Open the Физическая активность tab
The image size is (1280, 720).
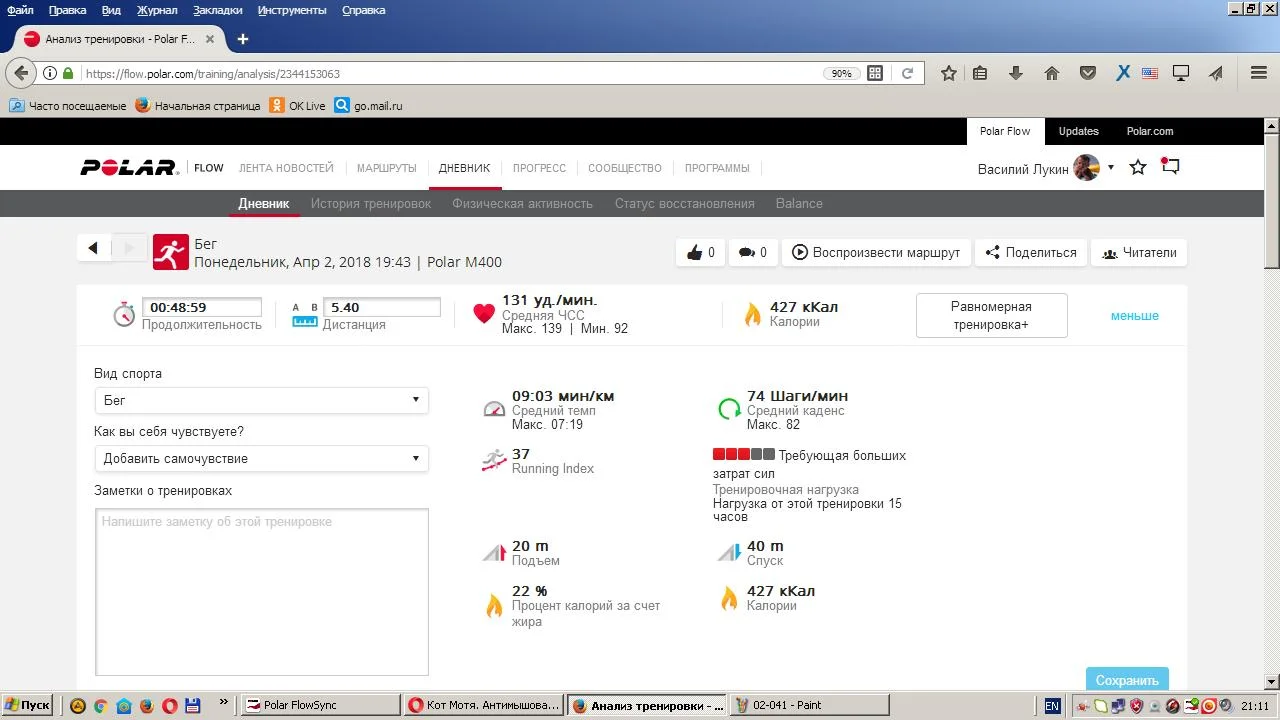pos(522,203)
